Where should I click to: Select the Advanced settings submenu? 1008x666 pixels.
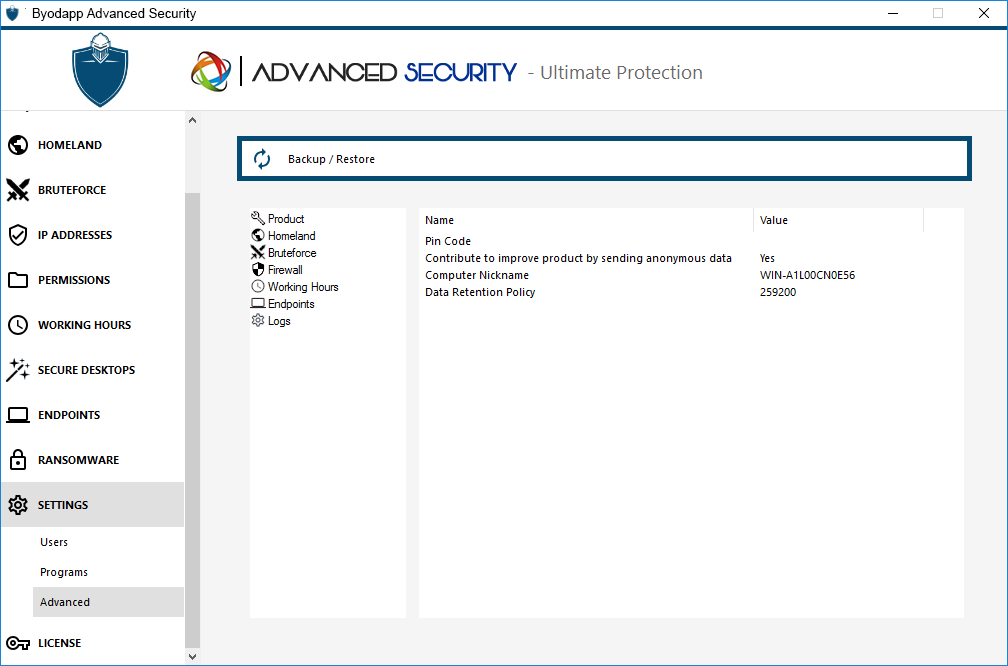(108, 602)
